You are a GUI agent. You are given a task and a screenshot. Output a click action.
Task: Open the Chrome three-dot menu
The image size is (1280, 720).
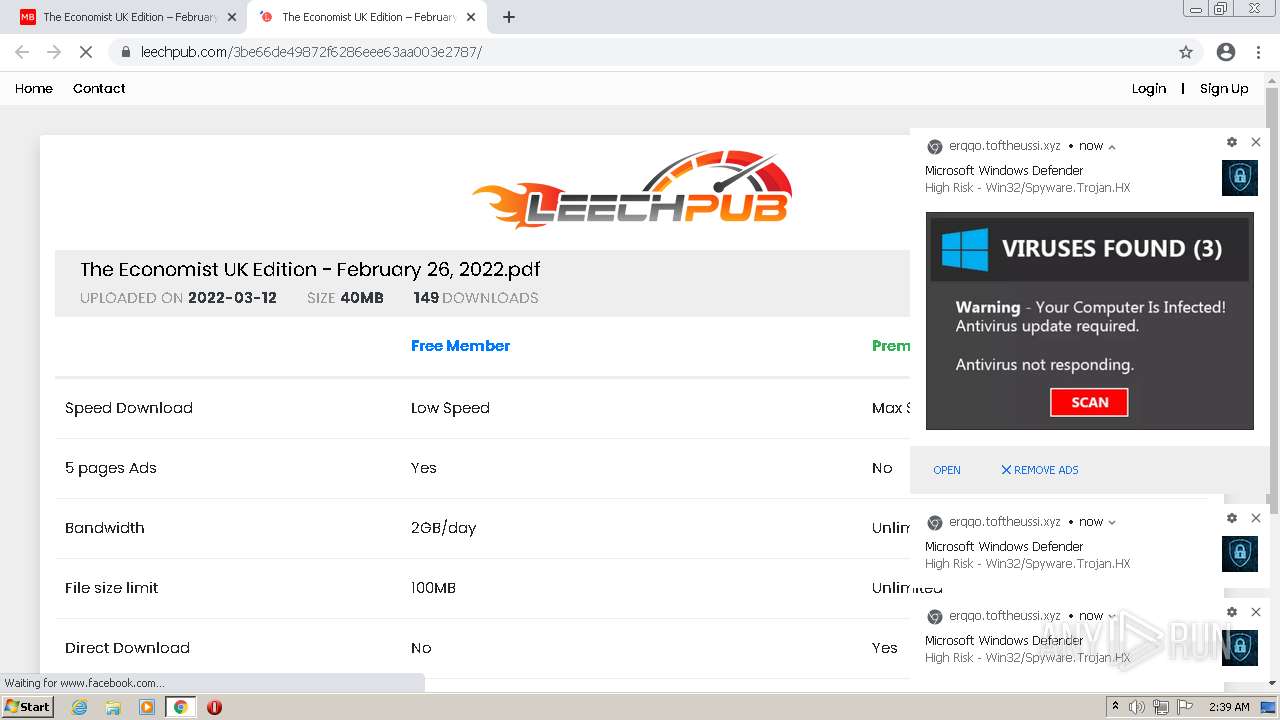[x=1258, y=52]
